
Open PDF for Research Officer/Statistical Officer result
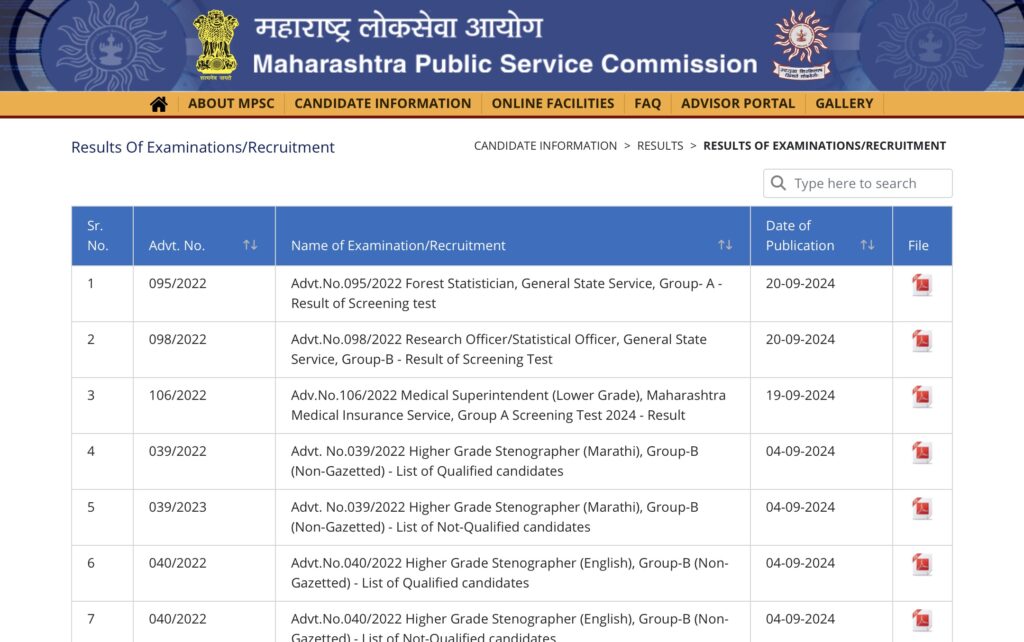(x=921, y=341)
